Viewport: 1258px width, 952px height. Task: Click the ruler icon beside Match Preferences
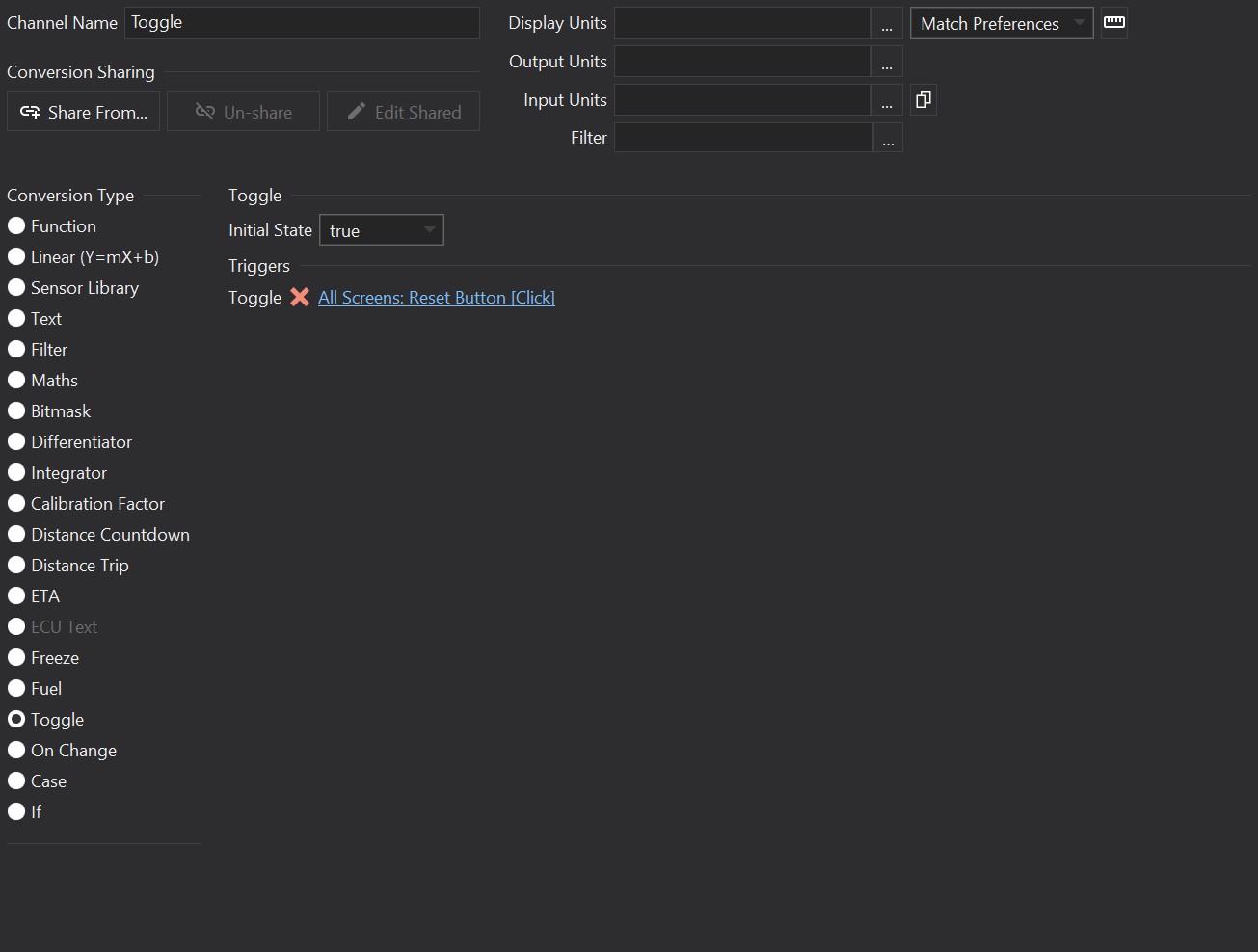click(1114, 22)
